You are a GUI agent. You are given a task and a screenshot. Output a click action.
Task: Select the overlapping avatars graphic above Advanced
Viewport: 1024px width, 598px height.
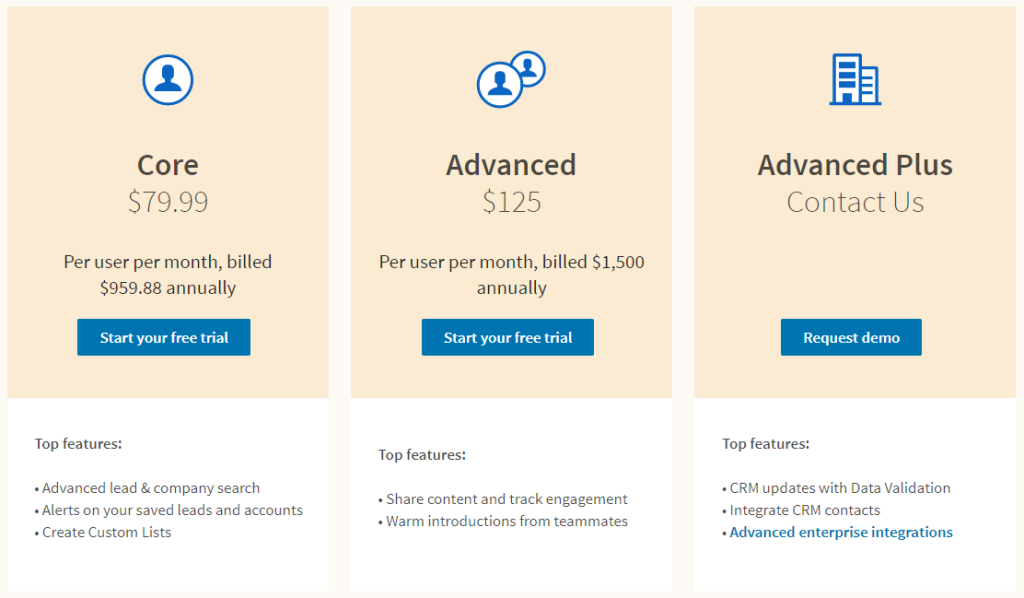click(x=511, y=78)
